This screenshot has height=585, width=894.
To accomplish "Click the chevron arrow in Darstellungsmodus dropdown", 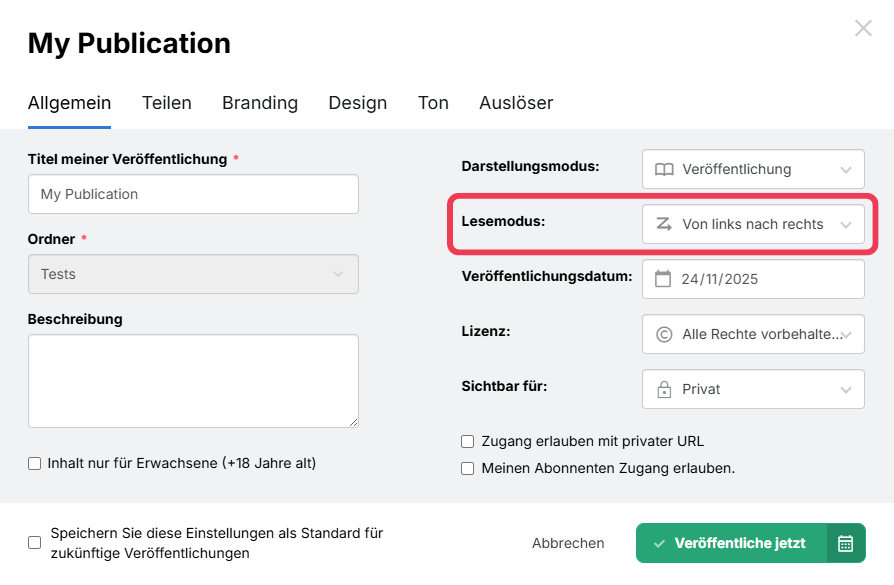I will pyautogui.click(x=846, y=170).
